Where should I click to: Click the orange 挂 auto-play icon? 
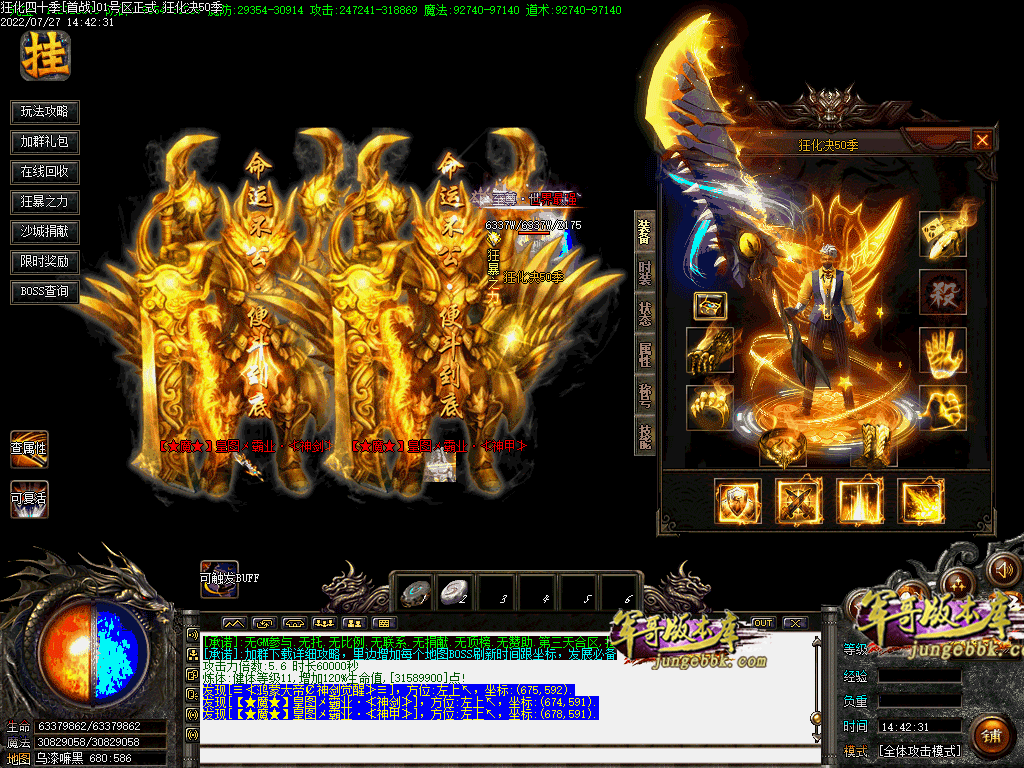click(x=45, y=56)
